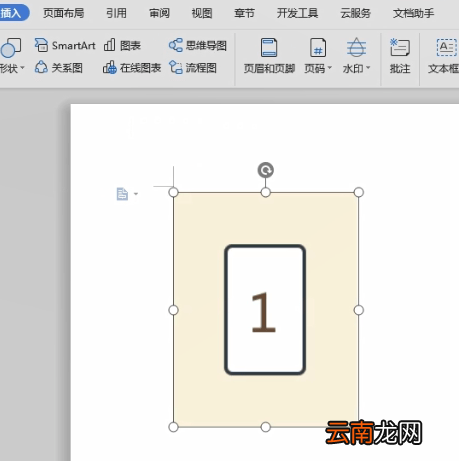Screen dimensions: 459x461
Task: Open the 视图 tab
Action: point(202,13)
